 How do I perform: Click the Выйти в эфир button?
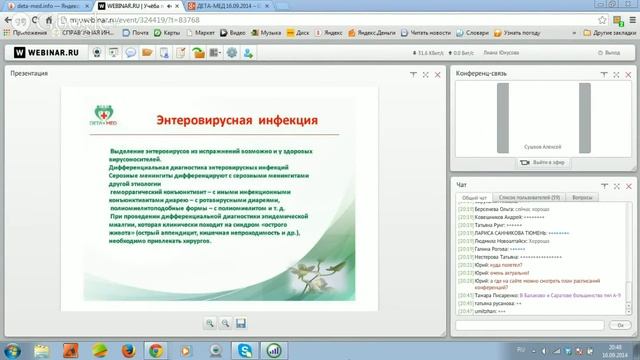(x=543, y=162)
